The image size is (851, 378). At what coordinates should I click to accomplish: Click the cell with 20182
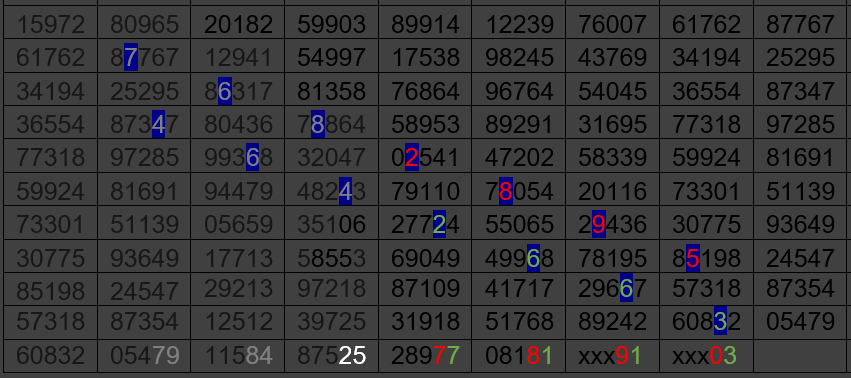238,23
